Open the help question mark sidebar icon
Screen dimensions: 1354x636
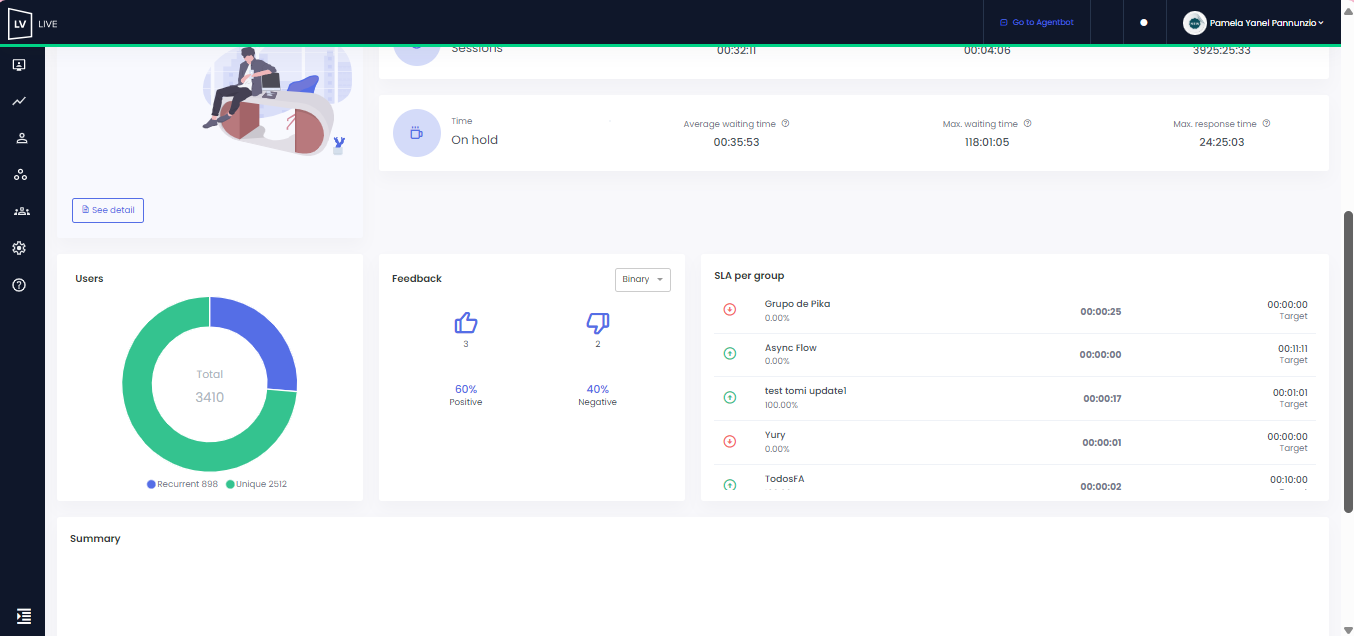[x=19, y=285]
